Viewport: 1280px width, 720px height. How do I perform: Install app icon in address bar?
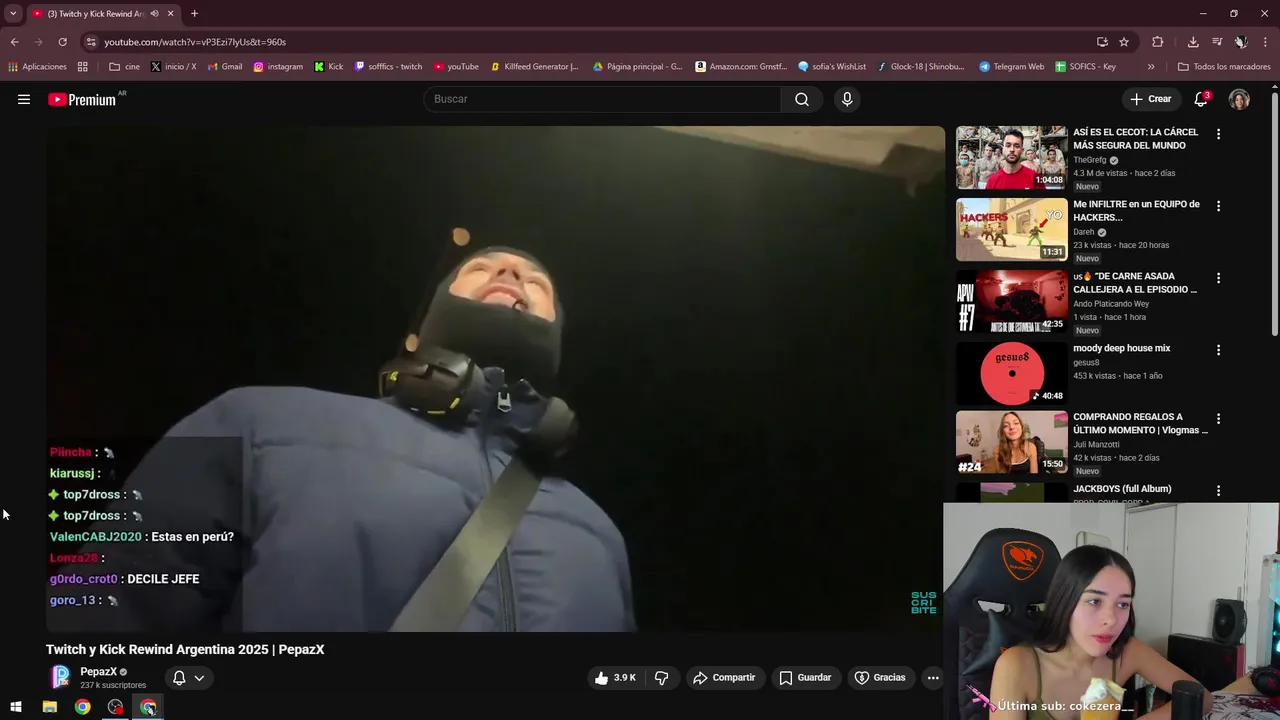tap(1102, 42)
